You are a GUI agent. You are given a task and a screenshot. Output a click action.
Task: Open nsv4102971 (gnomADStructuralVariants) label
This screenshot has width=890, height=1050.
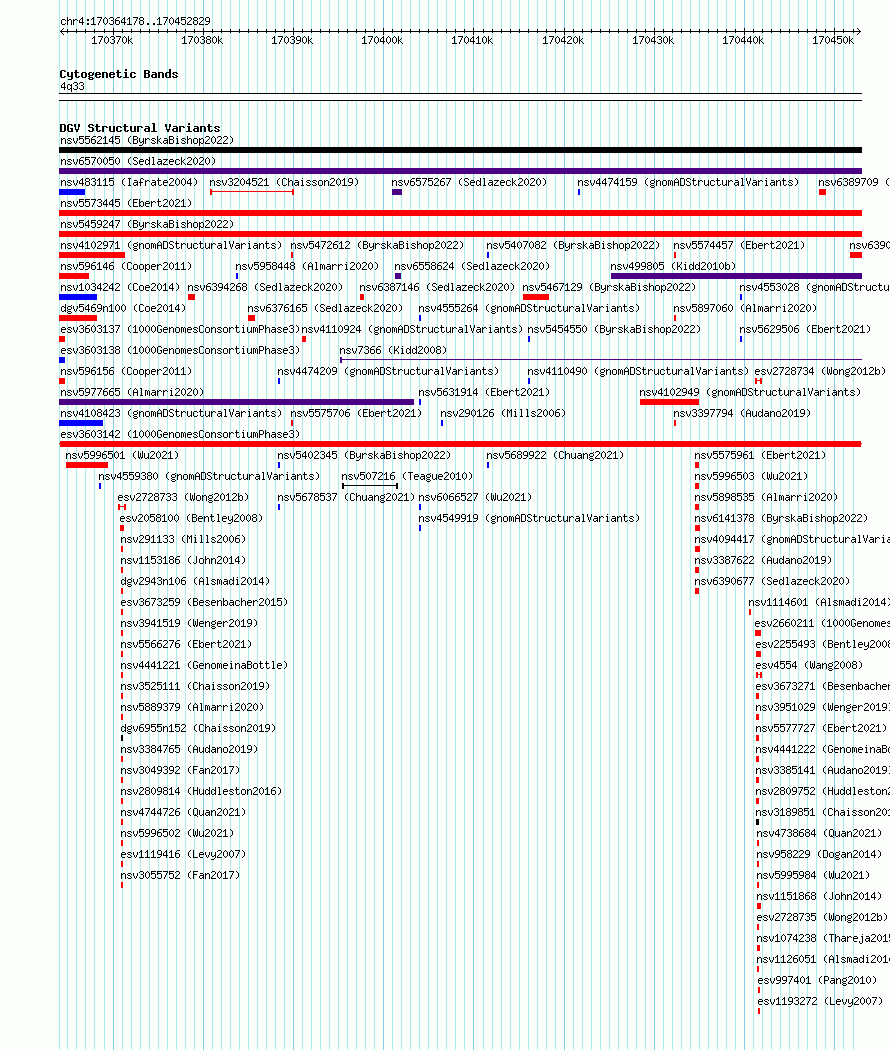(171, 245)
